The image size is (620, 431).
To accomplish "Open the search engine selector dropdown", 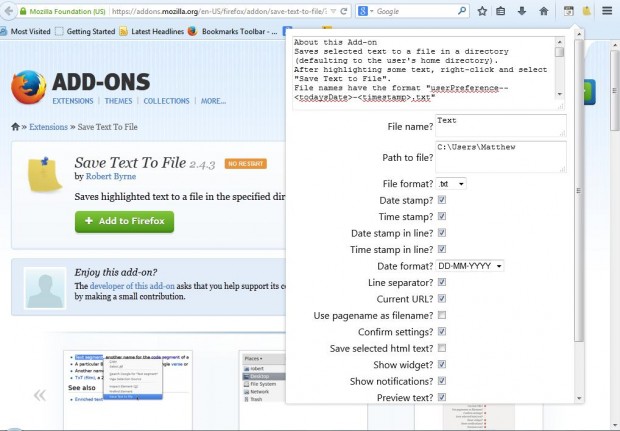I will point(365,12).
